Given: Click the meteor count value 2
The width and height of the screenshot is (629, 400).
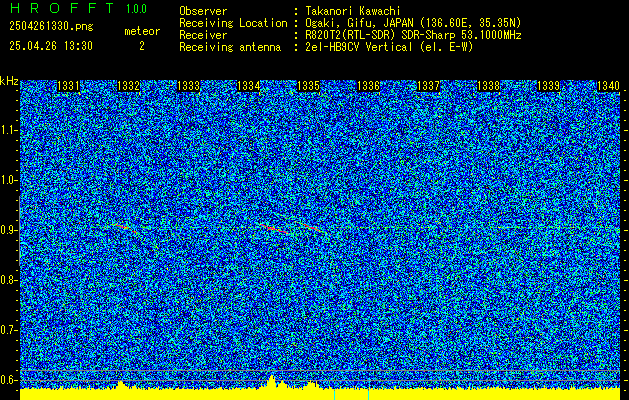Looking at the screenshot, I should coord(142,46).
